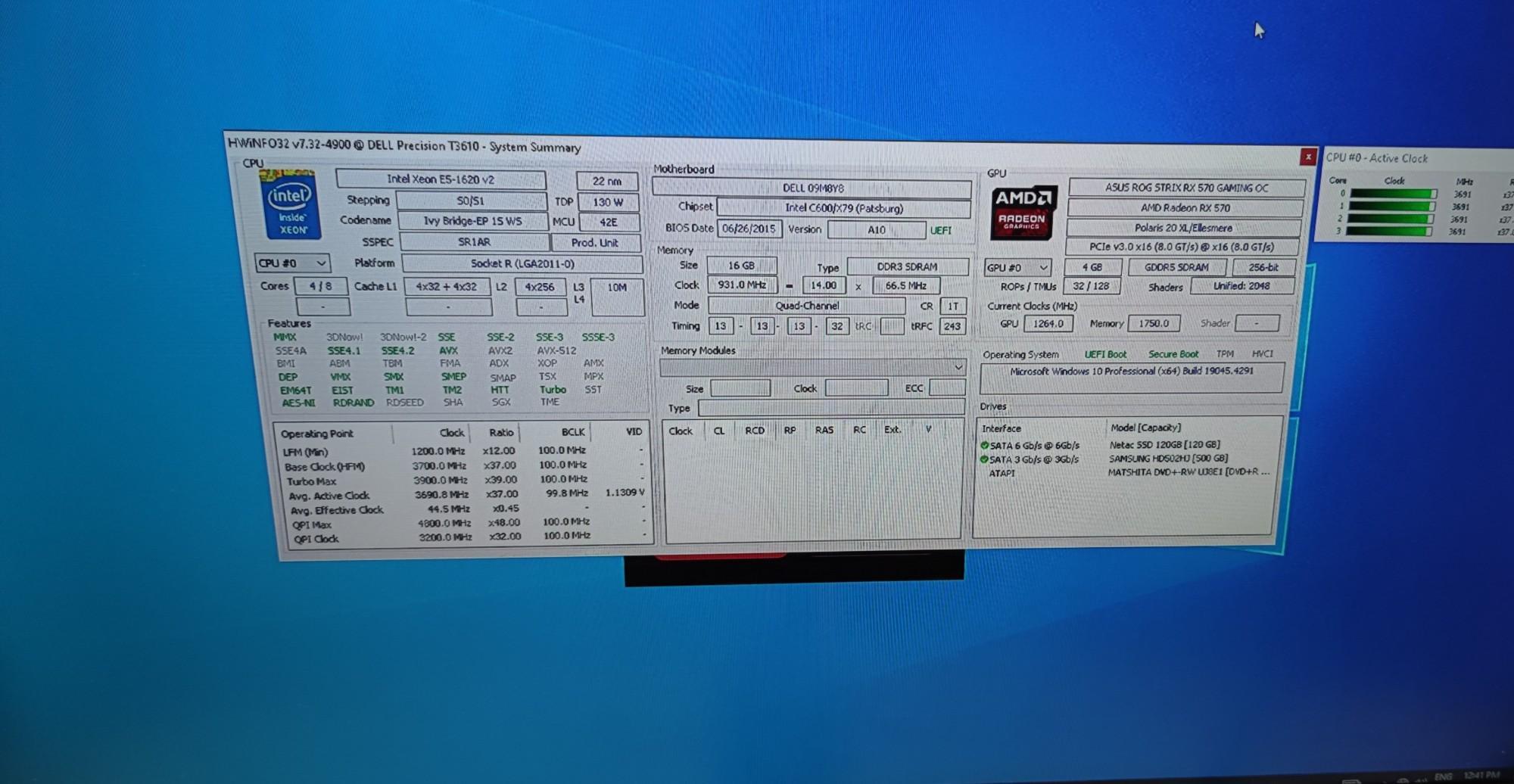
Task: Click the GPU memory clock 1750.0 value
Action: pos(1154,323)
